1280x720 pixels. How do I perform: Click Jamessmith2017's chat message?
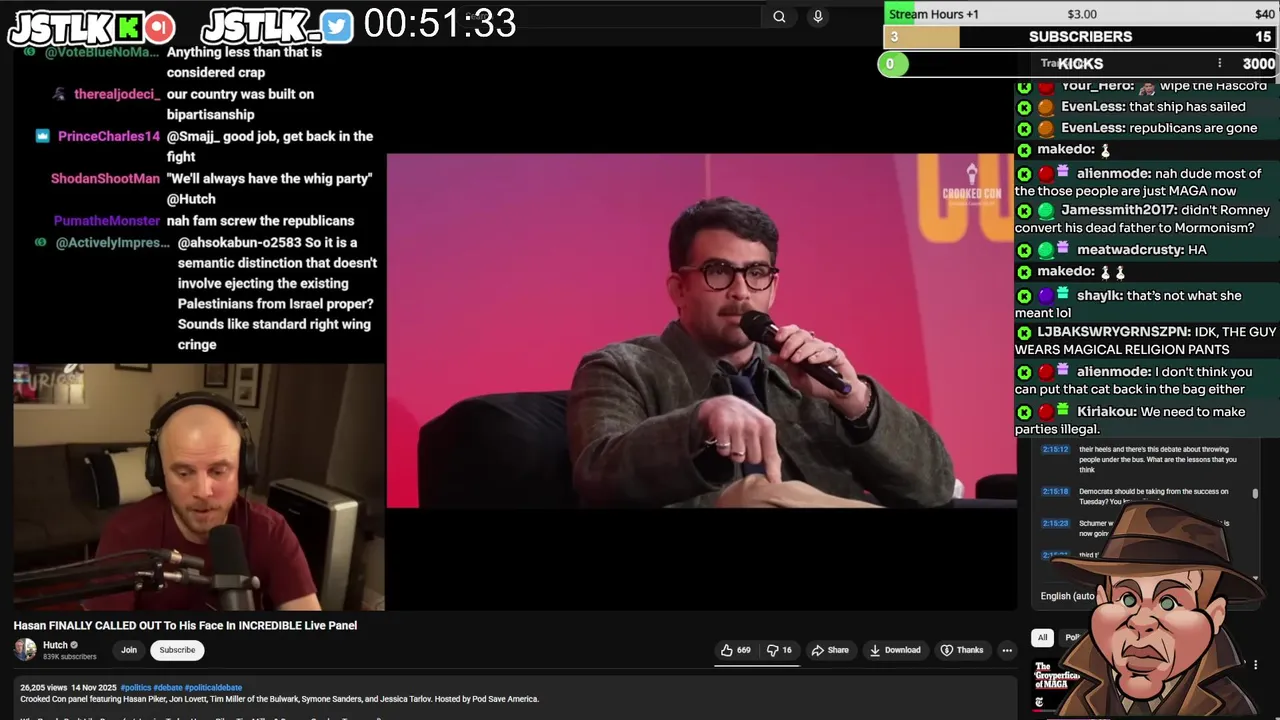click(1147, 219)
